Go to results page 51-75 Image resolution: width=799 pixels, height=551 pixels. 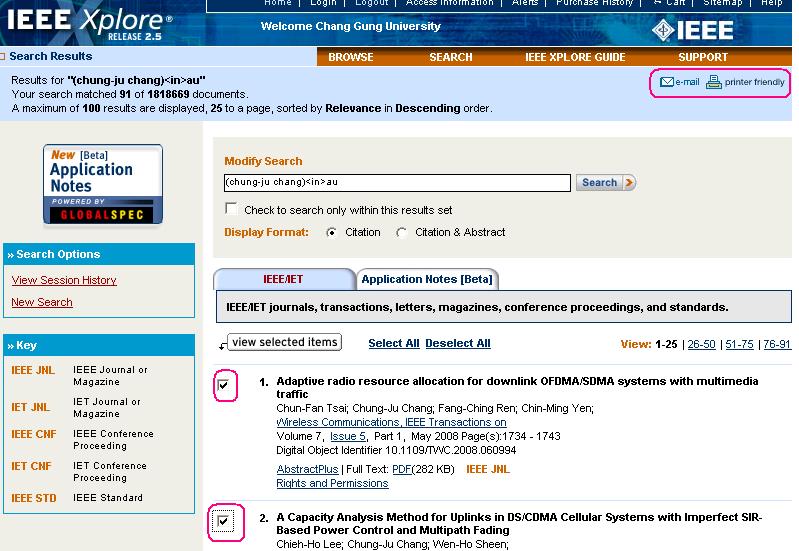coord(739,345)
